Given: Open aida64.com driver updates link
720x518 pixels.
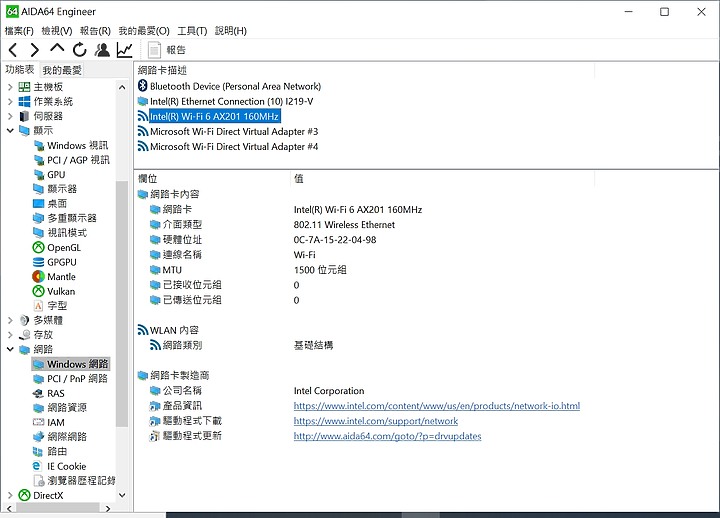Looking at the screenshot, I should point(388,436).
